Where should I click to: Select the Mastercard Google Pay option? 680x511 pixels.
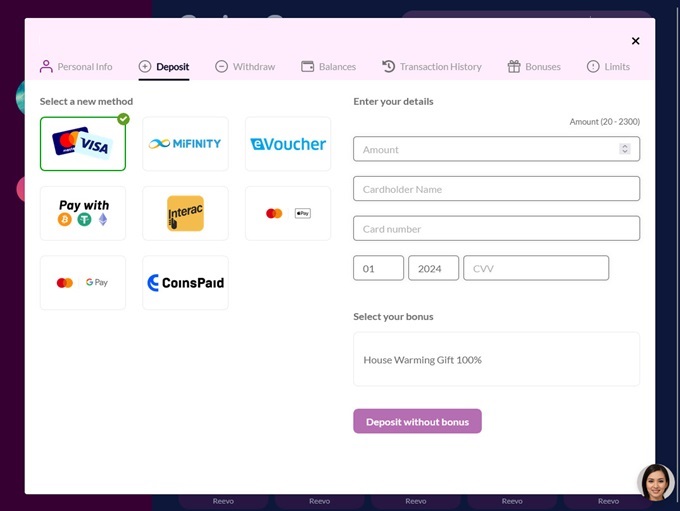[83, 283]
